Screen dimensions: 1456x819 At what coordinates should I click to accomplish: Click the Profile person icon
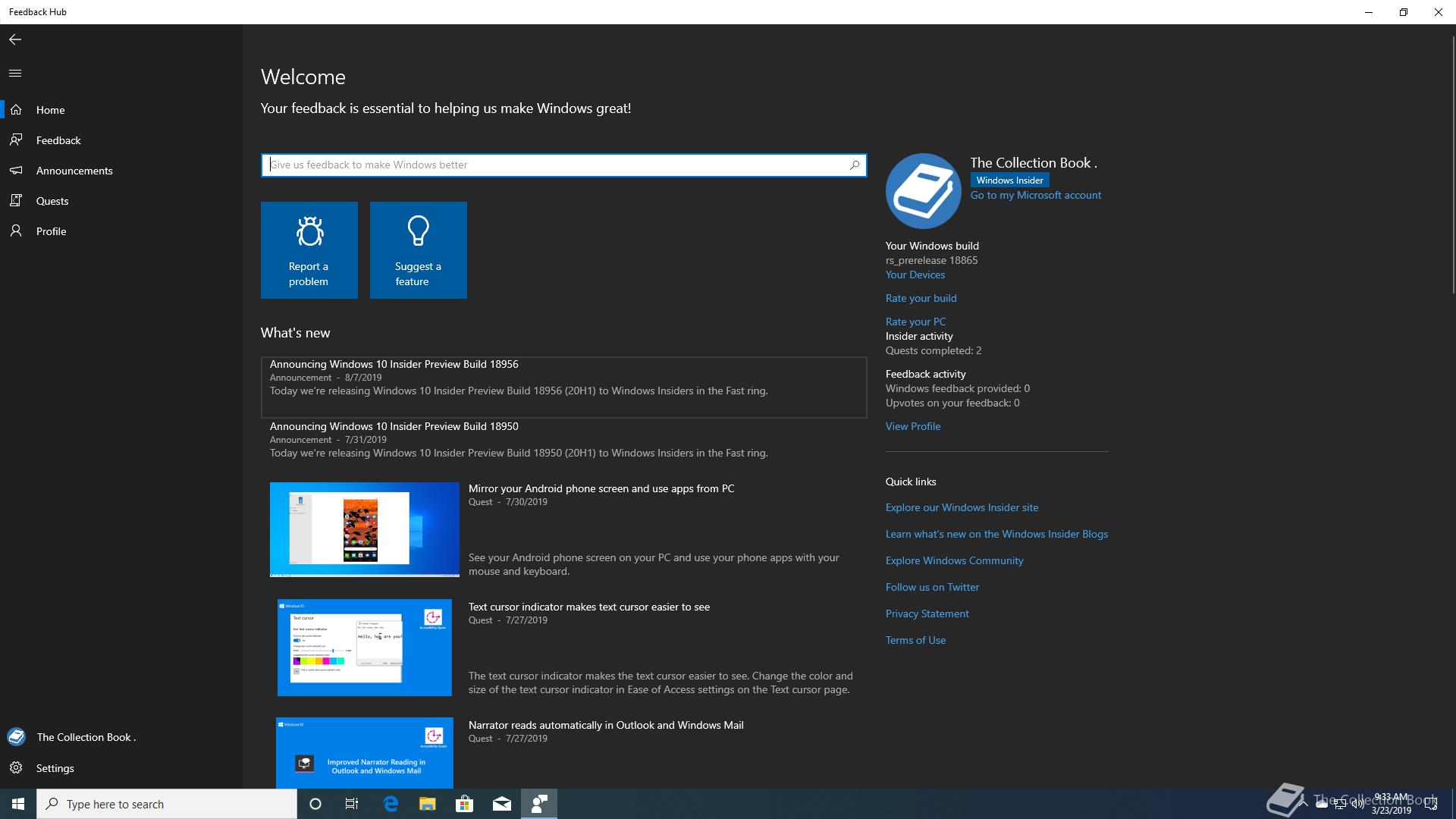[16, 231]
